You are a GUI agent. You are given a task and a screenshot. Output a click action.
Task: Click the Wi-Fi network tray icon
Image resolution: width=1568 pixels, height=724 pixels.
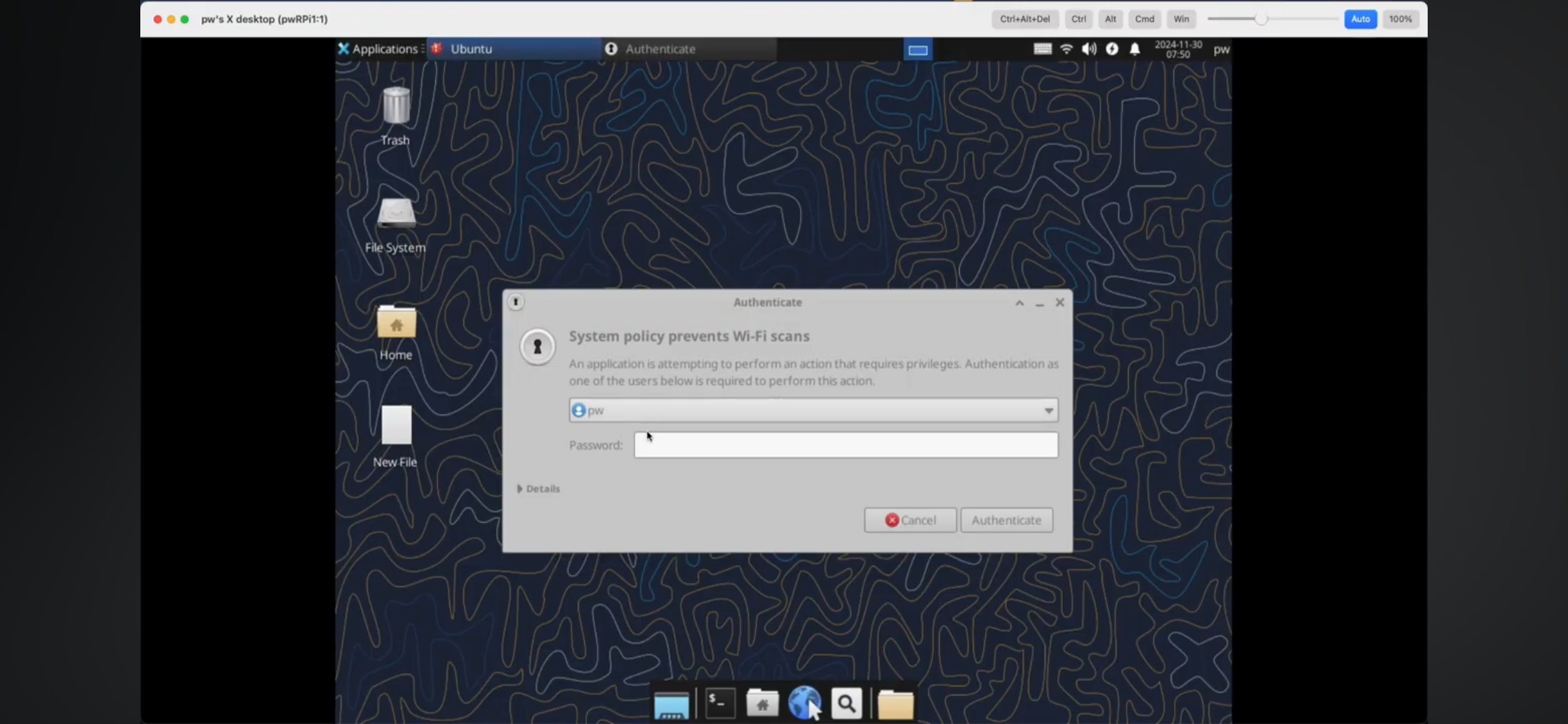tap(1066, 49)
